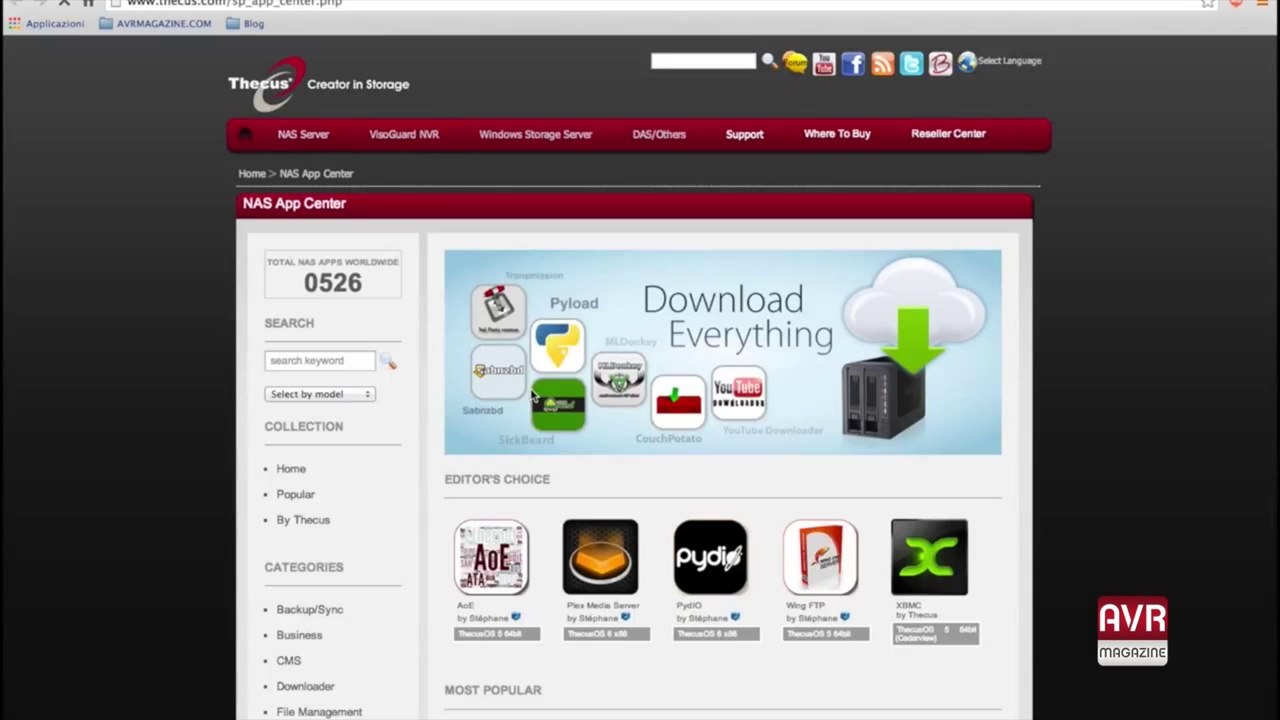
Task: Open the AVRMAGAZINE.COM bookmark folder
Action: (x=155, y=23)
